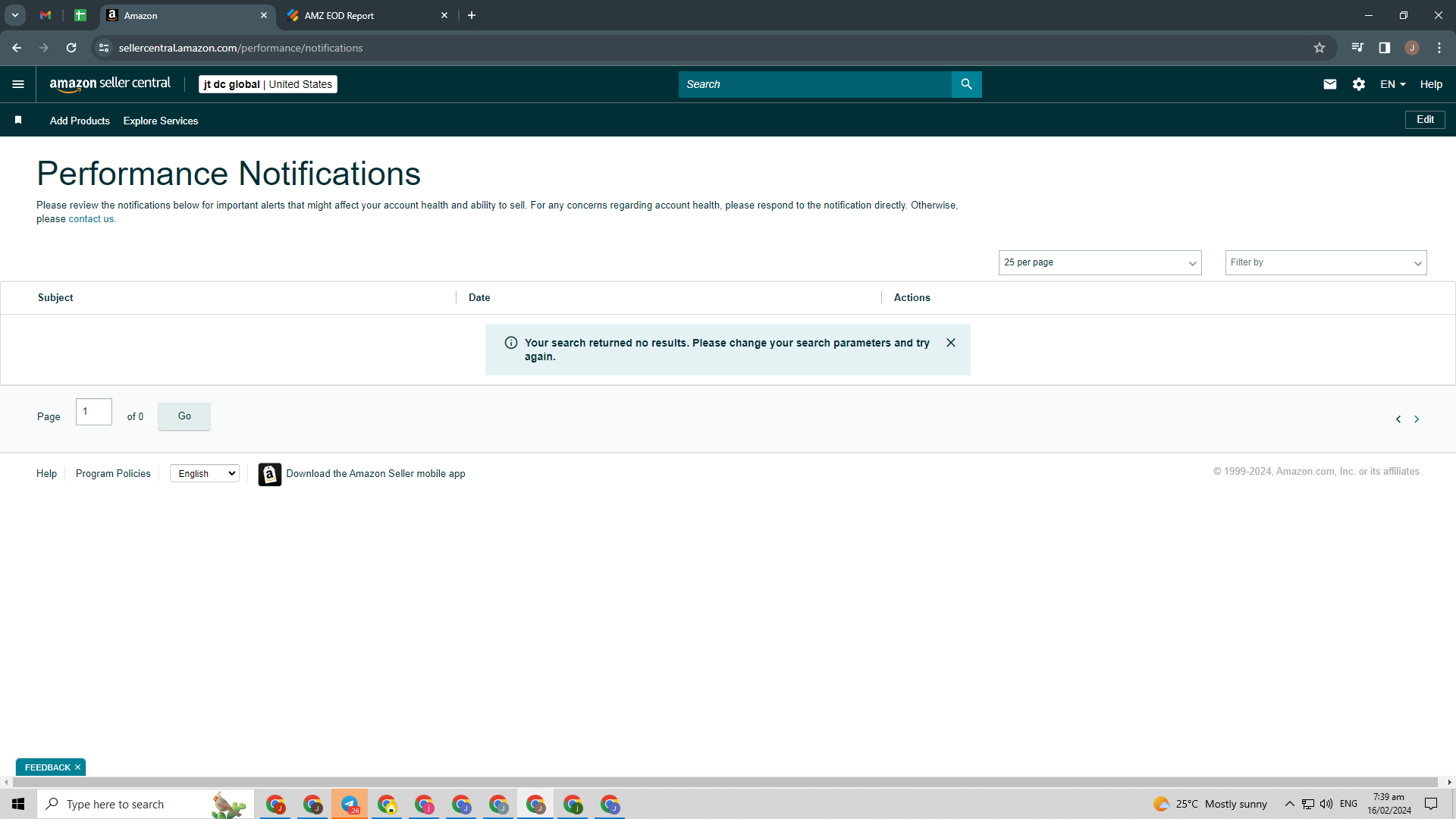Click Add Products menu item
Viewport: 1456px width, 819px height.
(x=80, y=121)
